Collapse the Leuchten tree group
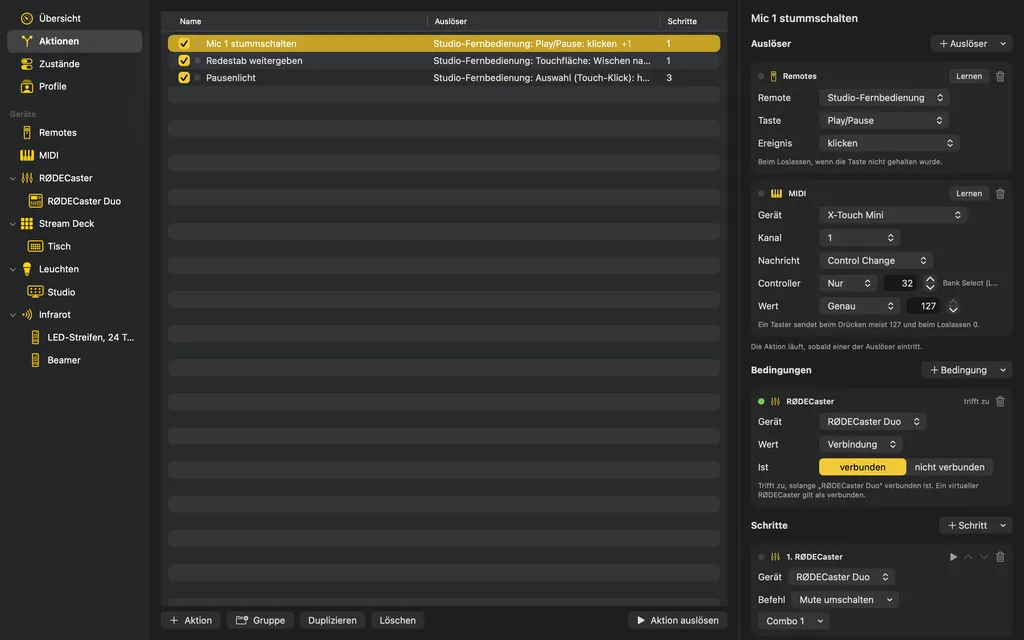The image size is (1024, 640). click(12, 269)
